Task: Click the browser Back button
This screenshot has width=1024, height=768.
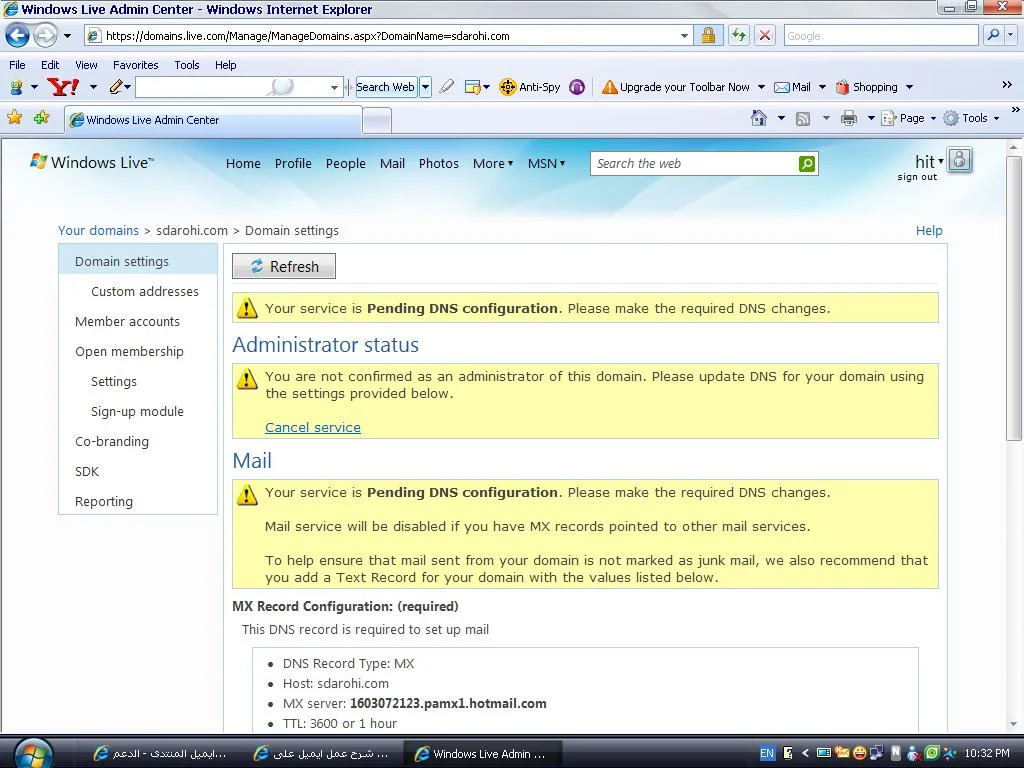Action: tap(17, 36)
